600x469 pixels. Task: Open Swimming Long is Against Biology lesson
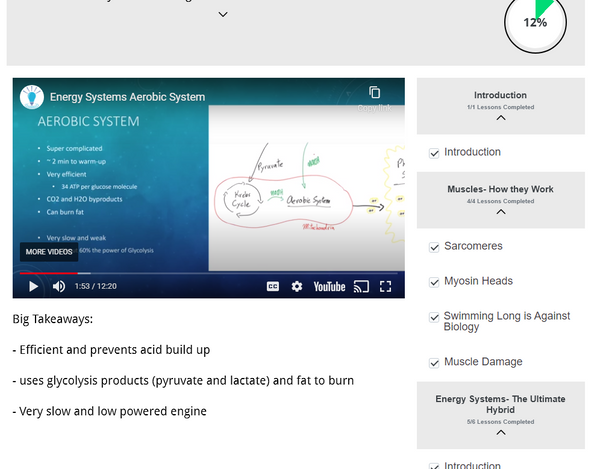(x=506, y=321)
